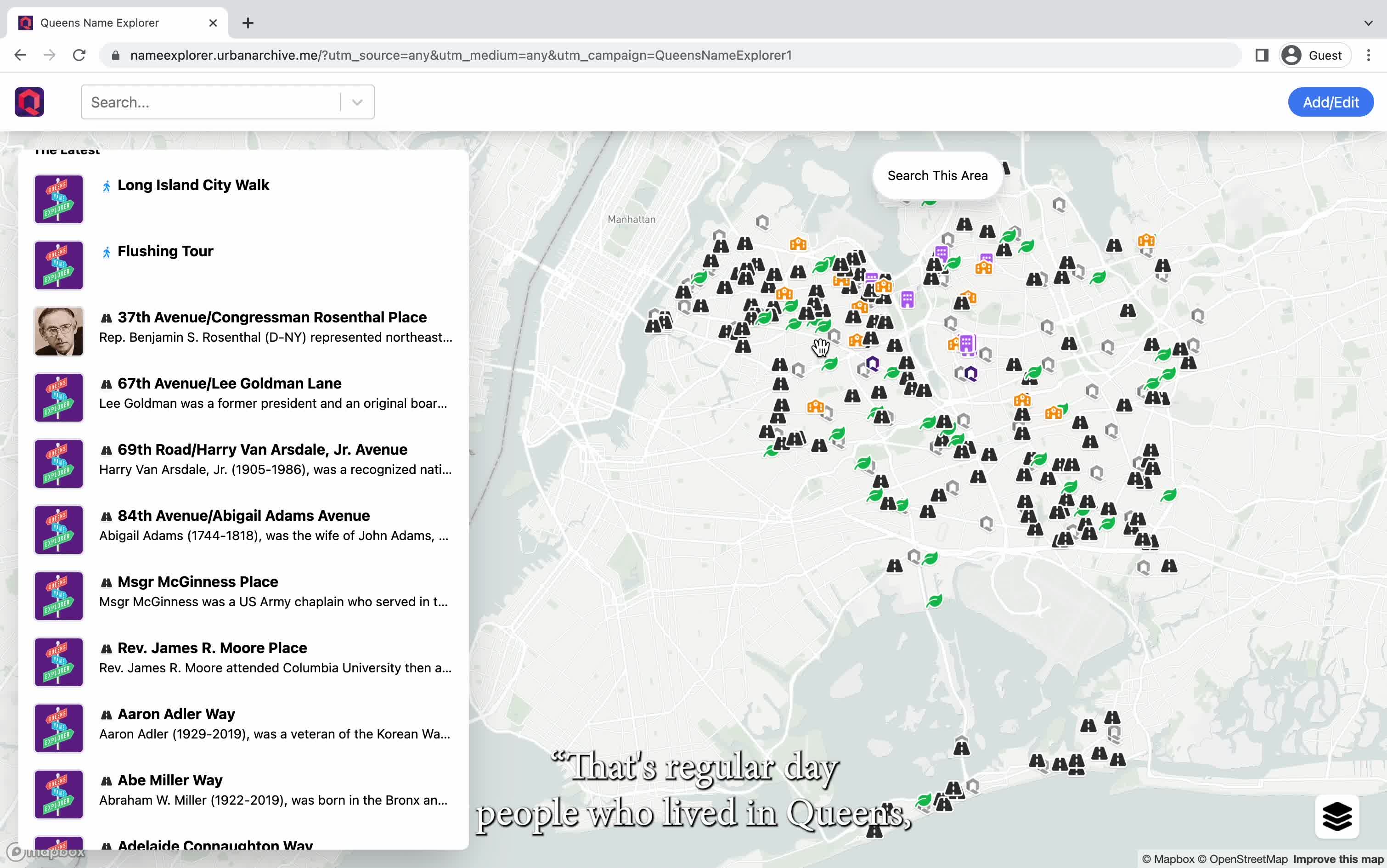Open a new browser tab
This screenshot has width=1387, height=868.
point(248,23)
